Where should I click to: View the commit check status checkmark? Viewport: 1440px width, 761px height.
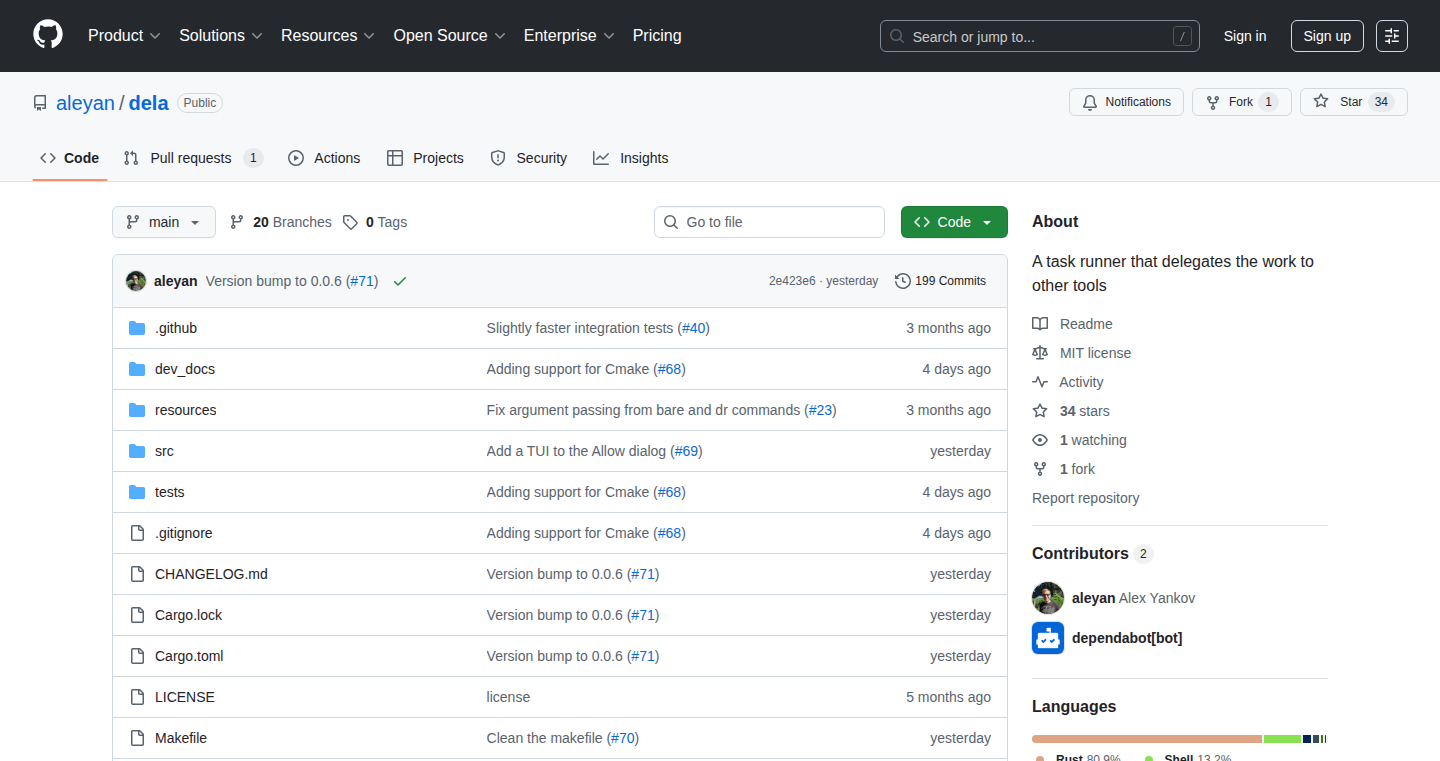click(x=400, y=281)
